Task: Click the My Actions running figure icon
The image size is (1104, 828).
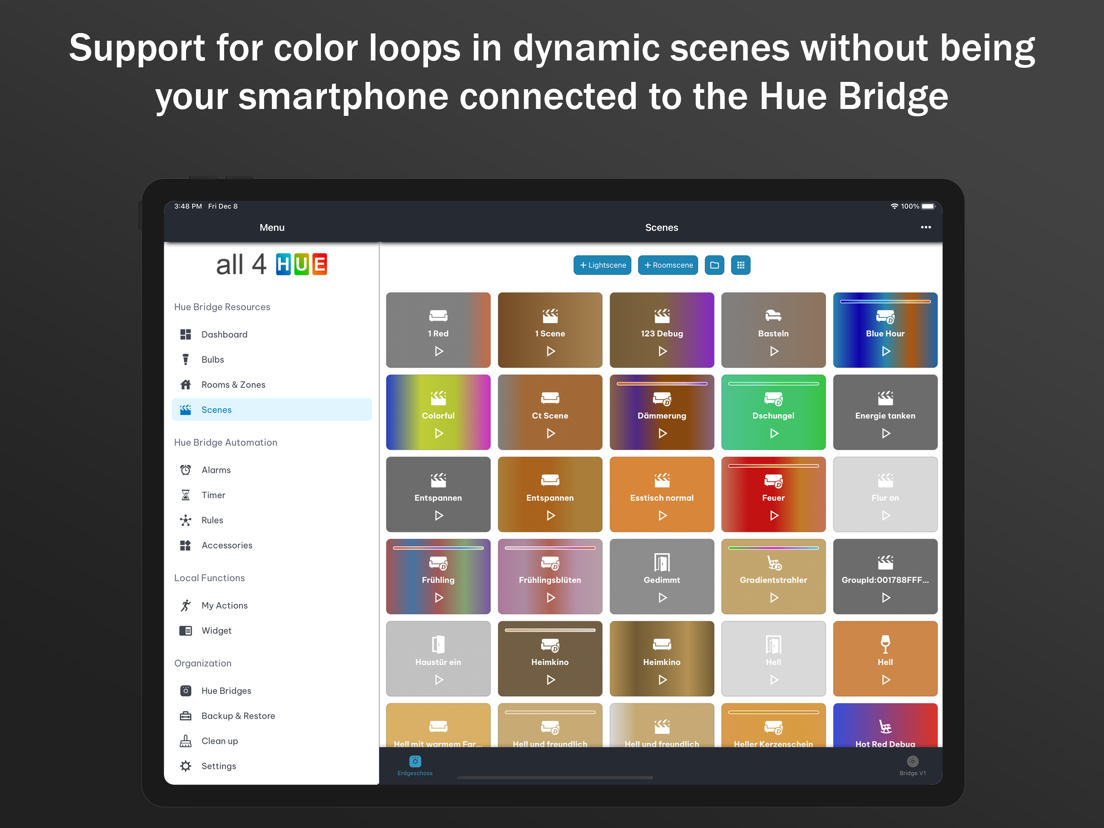Action: pos(185,606)
